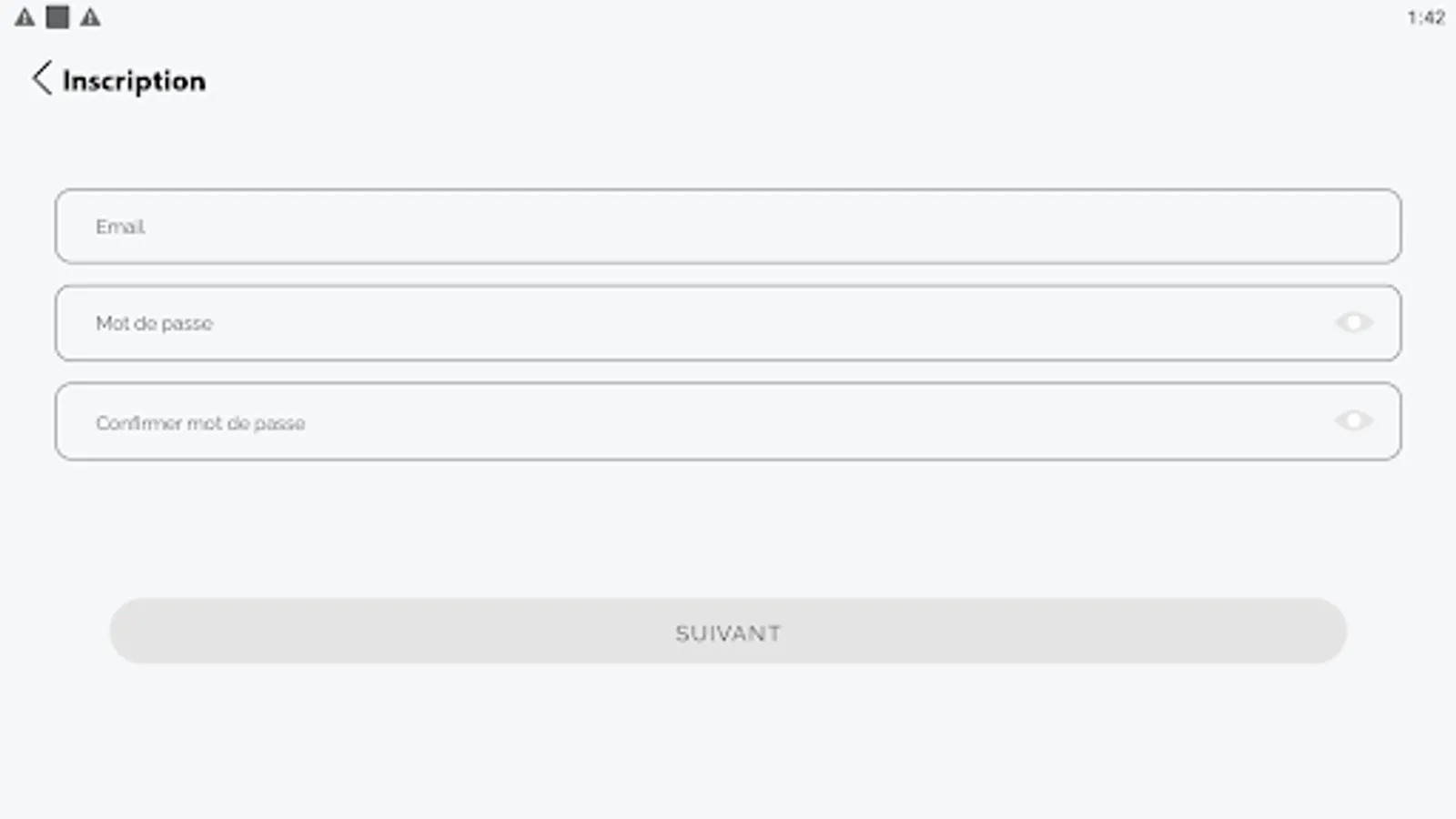Screen dimensions: 1456x819
Task: Click the 'Mot de passe' placeholder label
Action: [x=154, y=324]
